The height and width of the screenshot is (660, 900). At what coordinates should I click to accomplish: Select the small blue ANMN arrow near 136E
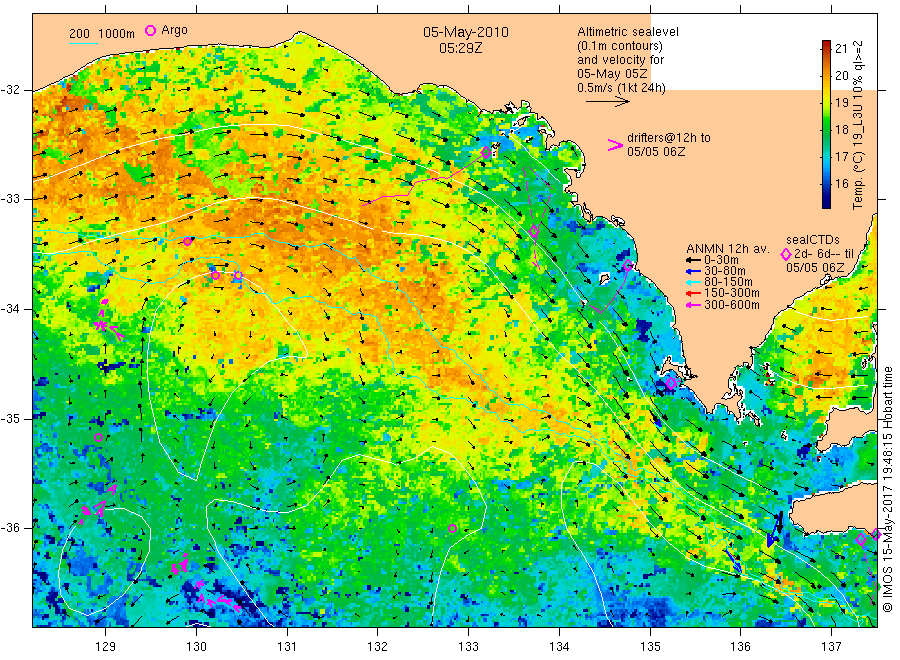[x=734, y=560]
